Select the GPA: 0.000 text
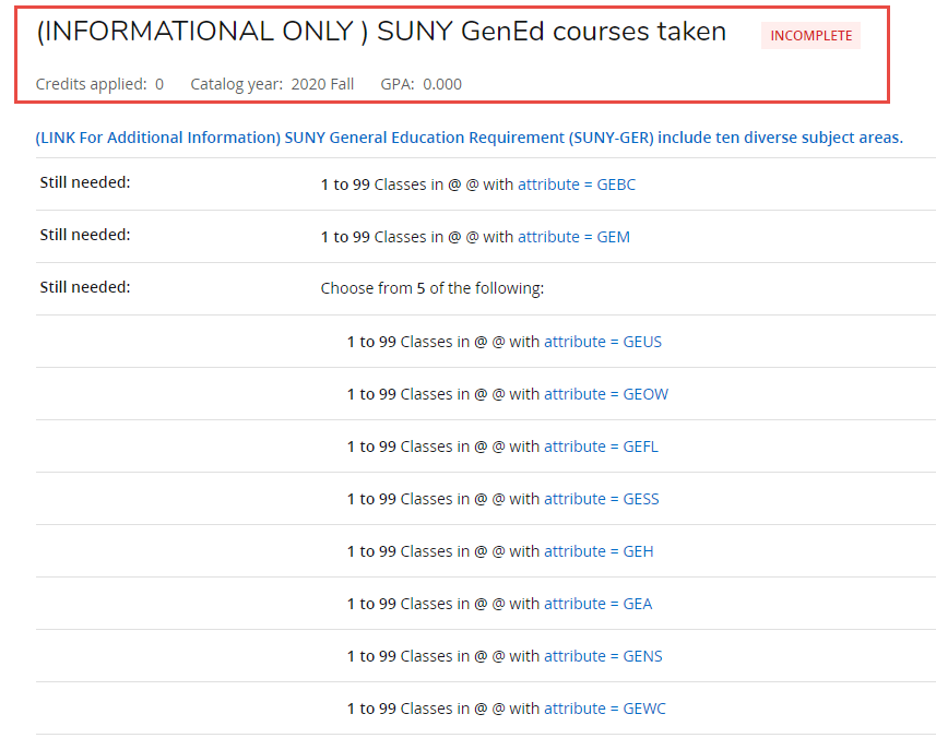This screenshot has height=738, width=936. tap(421, 84)
